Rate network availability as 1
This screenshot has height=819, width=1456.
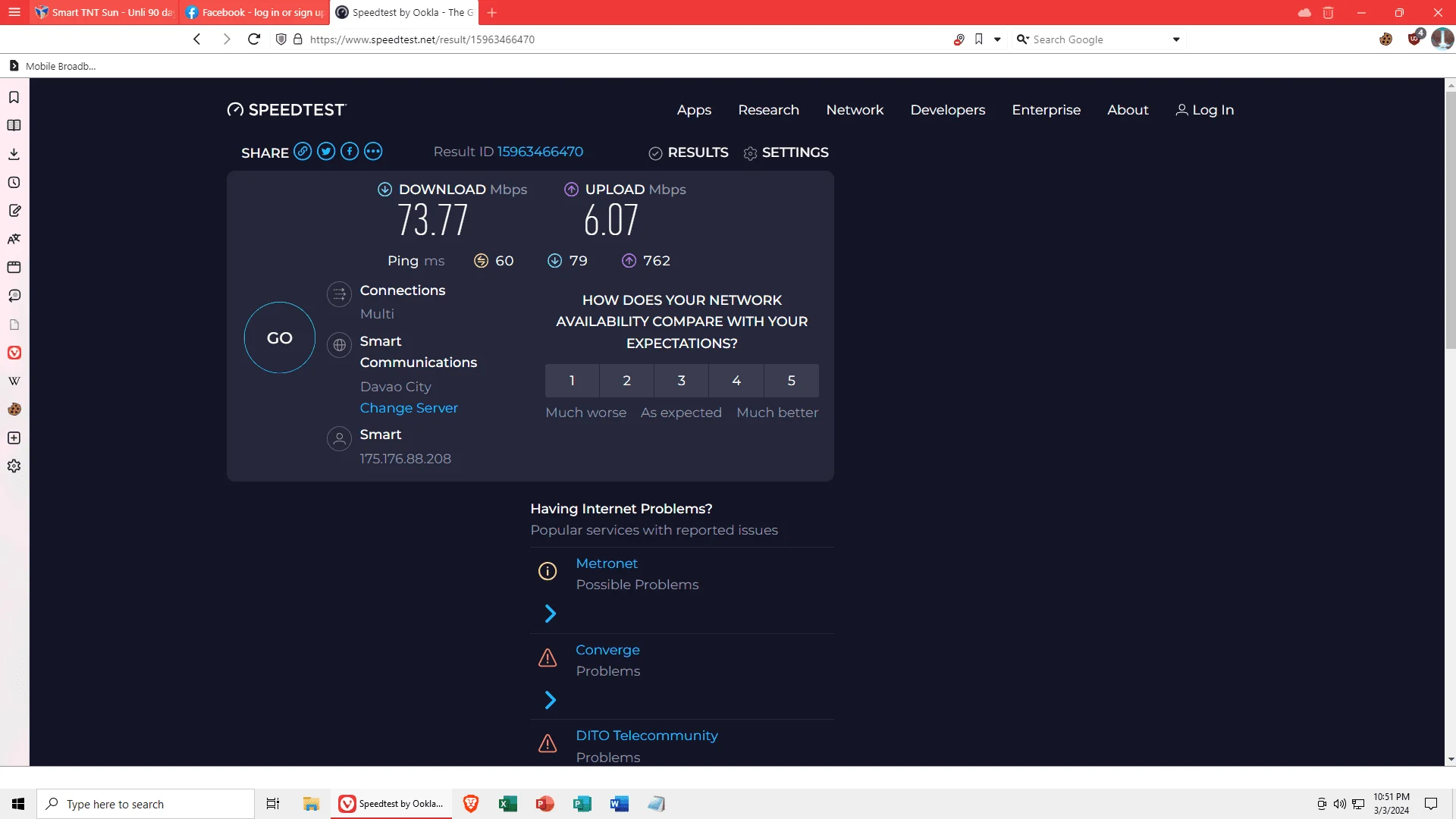(x=572, y=381)
